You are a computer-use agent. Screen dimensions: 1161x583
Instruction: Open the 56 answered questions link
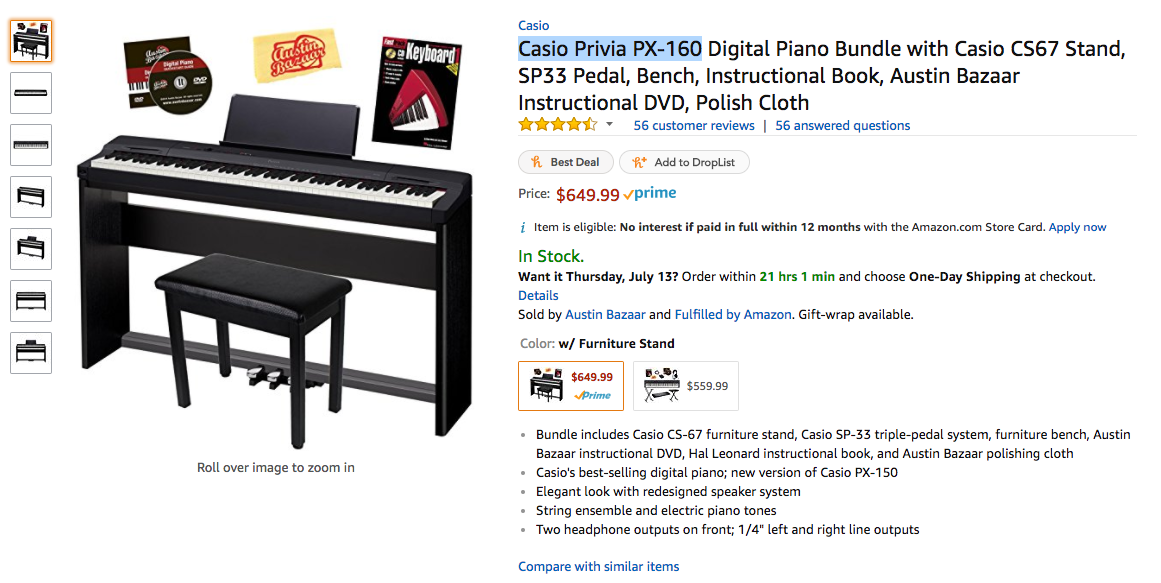click(842, 125)
